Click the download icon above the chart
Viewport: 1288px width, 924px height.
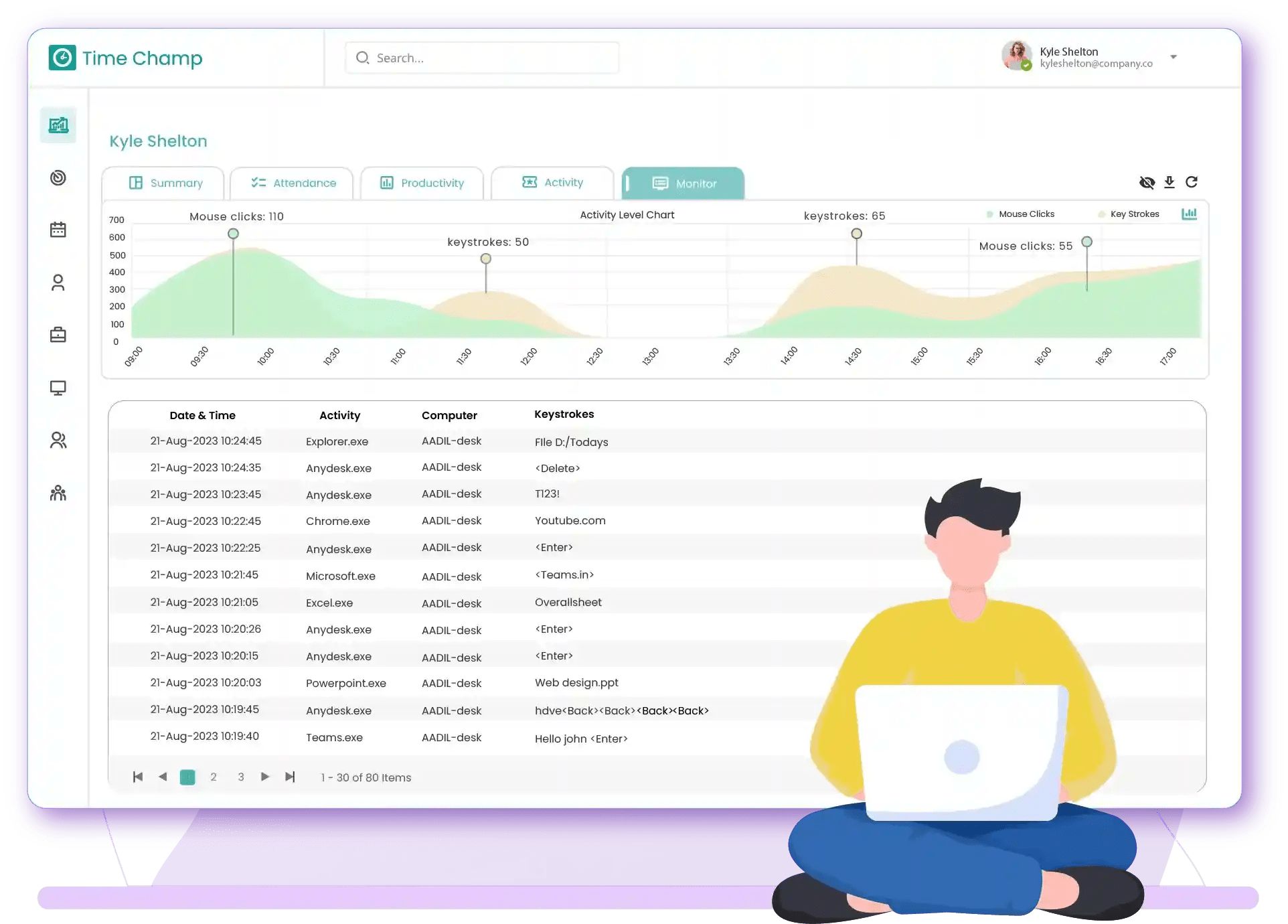click(1170, 182)
